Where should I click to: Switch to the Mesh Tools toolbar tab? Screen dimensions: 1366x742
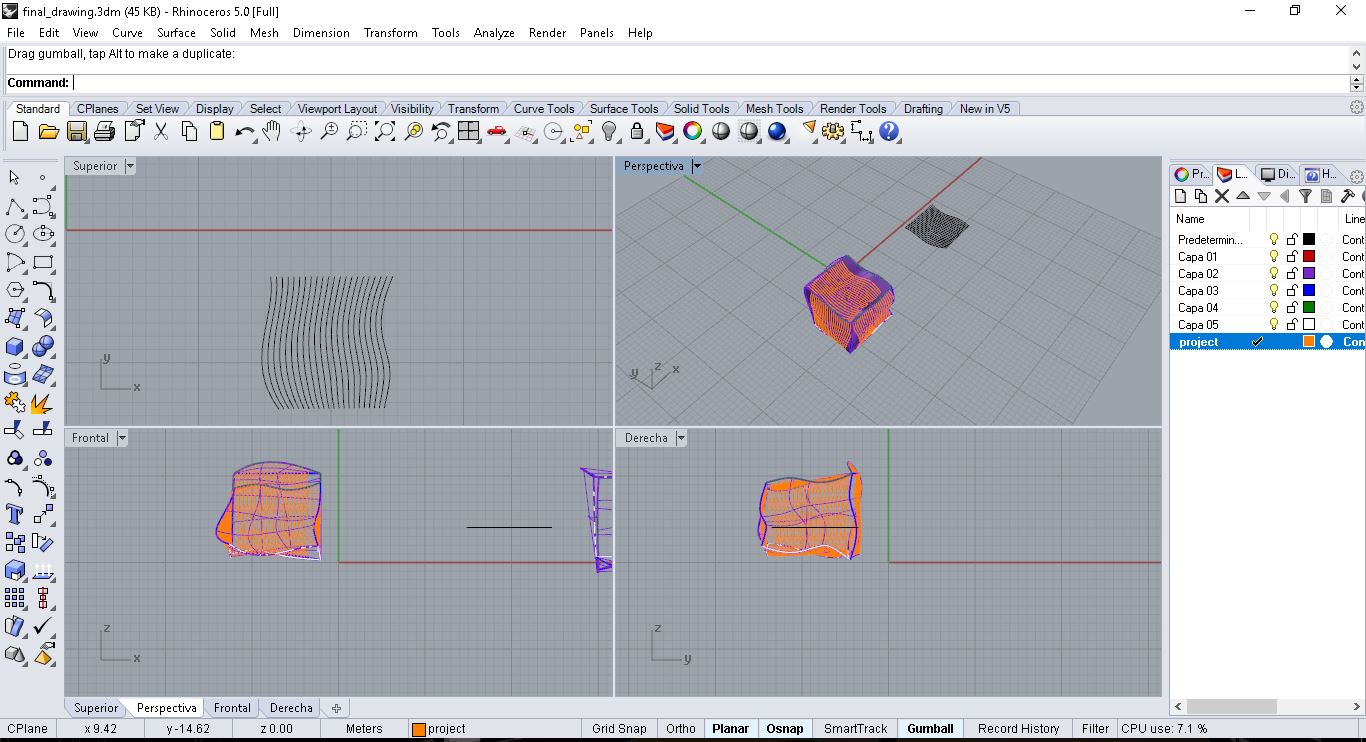[x=774, y=108]
